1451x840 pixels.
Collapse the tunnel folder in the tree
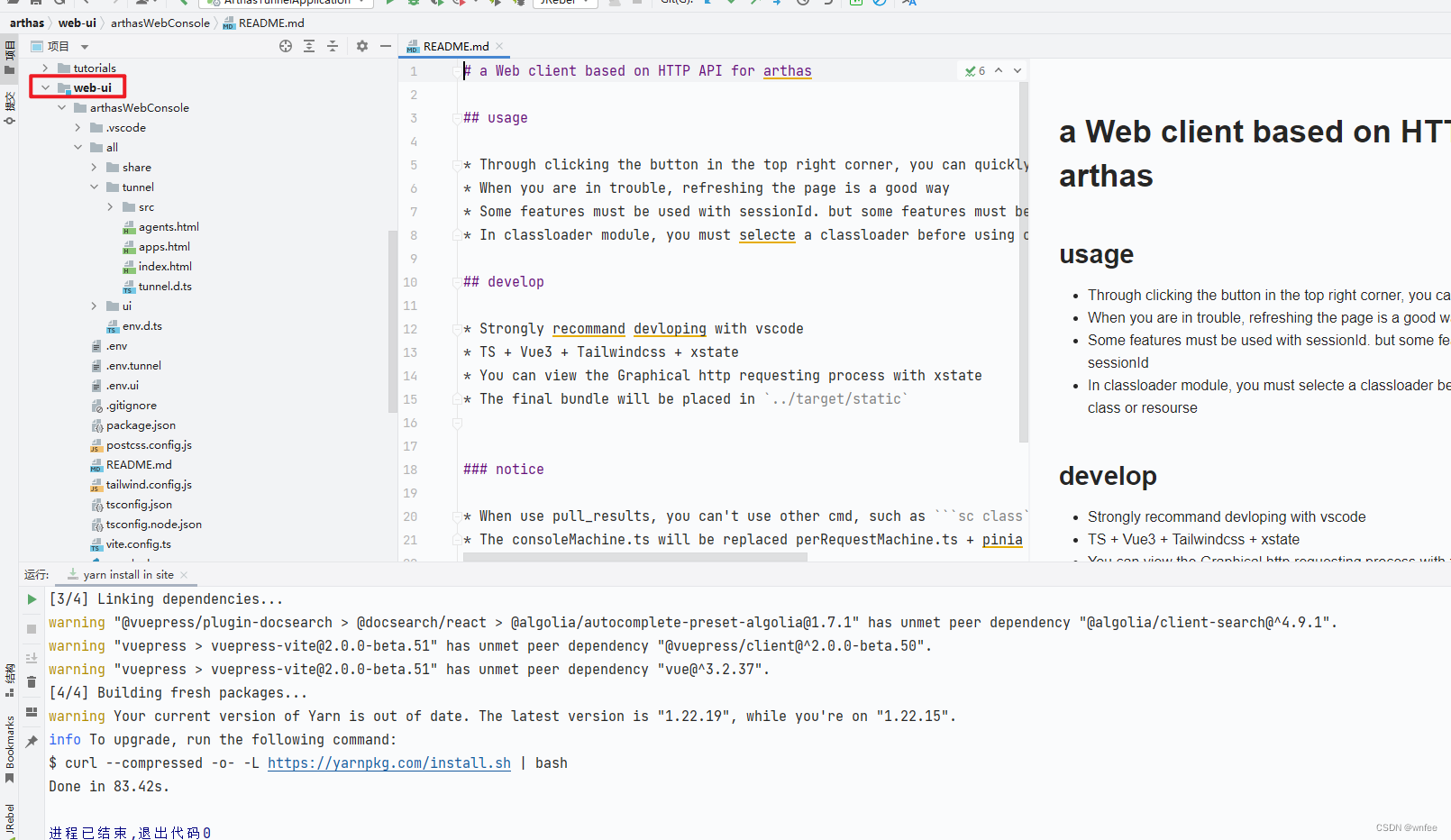94,187
